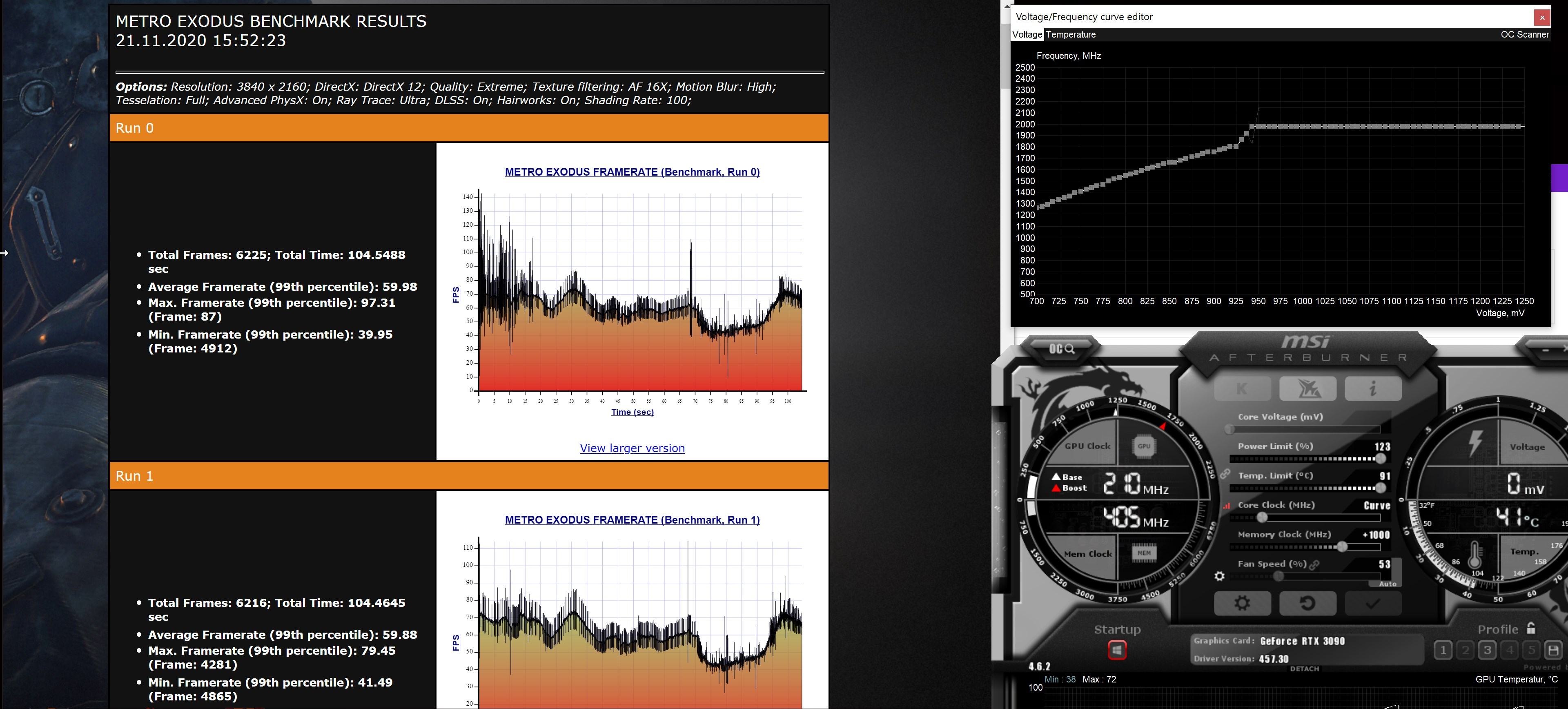Viewport: 1568px width, 709px height.
Task: Select profile slot 4
Action: pos(1510,651)
